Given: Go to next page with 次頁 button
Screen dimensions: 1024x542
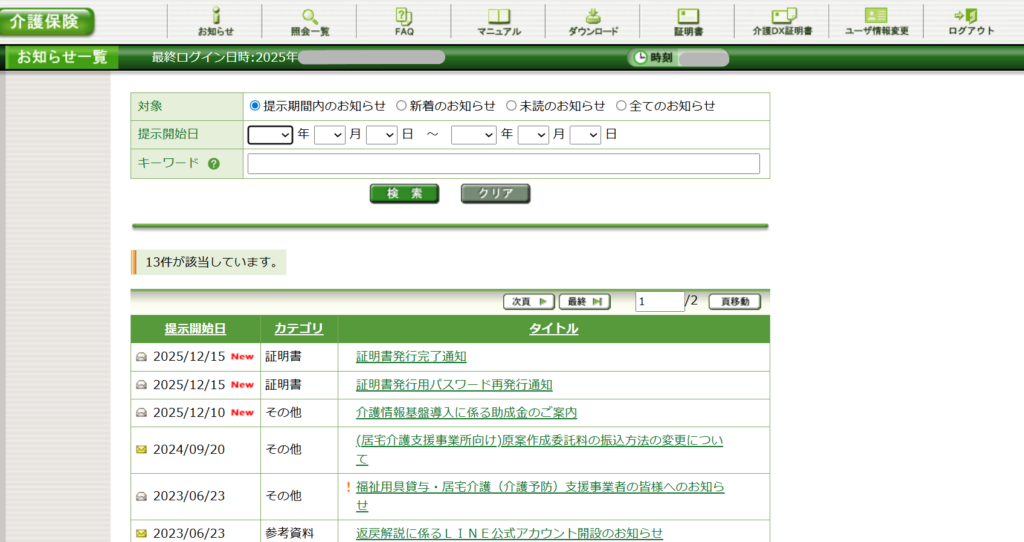Looking at the screenshot, I should click(x=529, y=302).
